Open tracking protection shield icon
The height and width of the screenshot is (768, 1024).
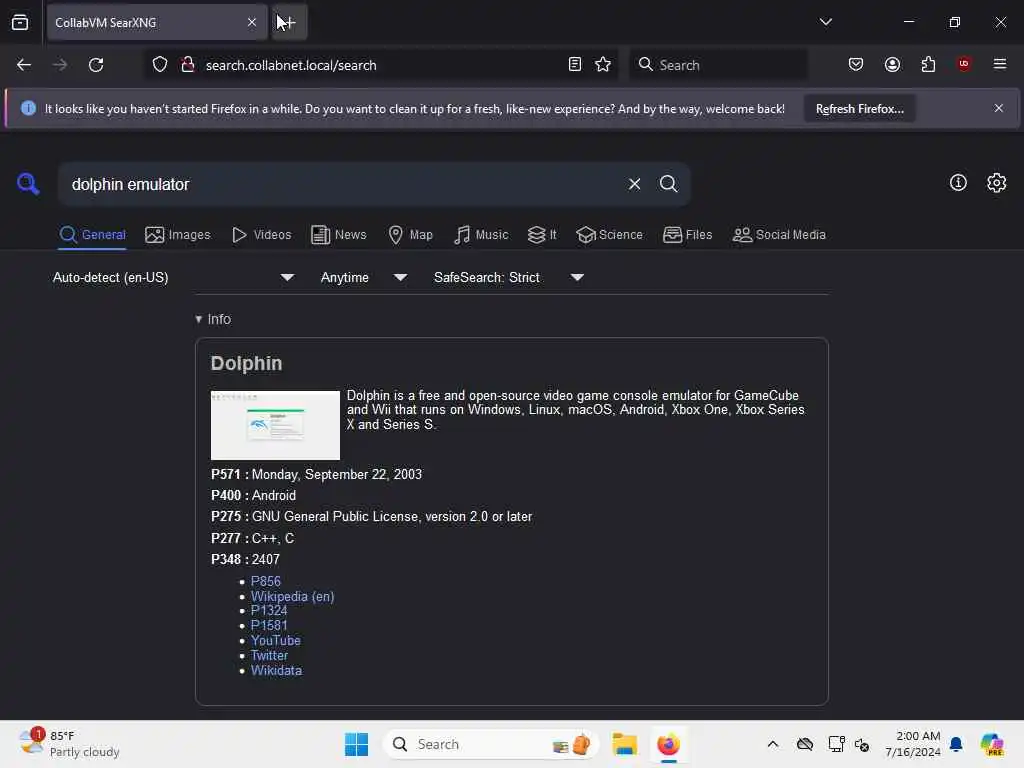pos(160,65)
